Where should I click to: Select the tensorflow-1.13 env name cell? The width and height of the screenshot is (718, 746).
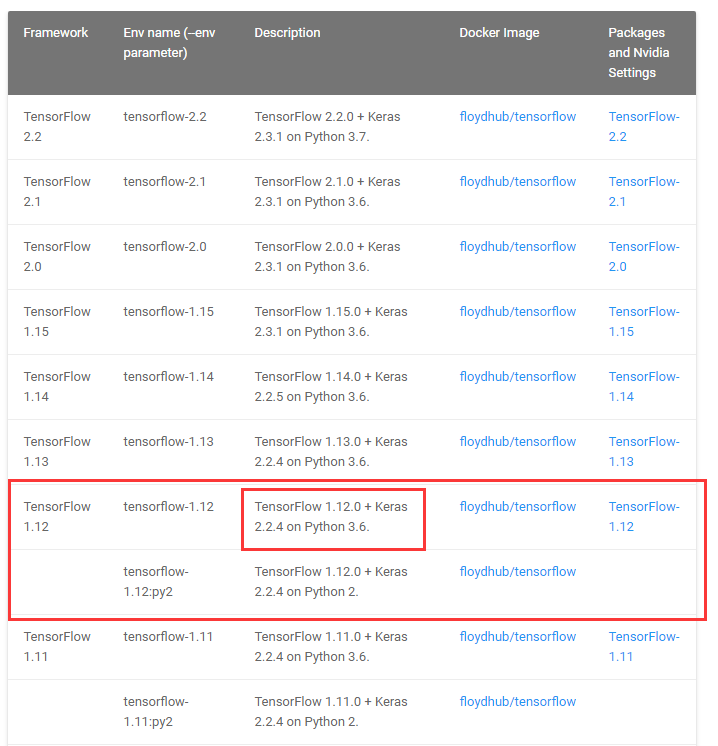tap(168, 442)
